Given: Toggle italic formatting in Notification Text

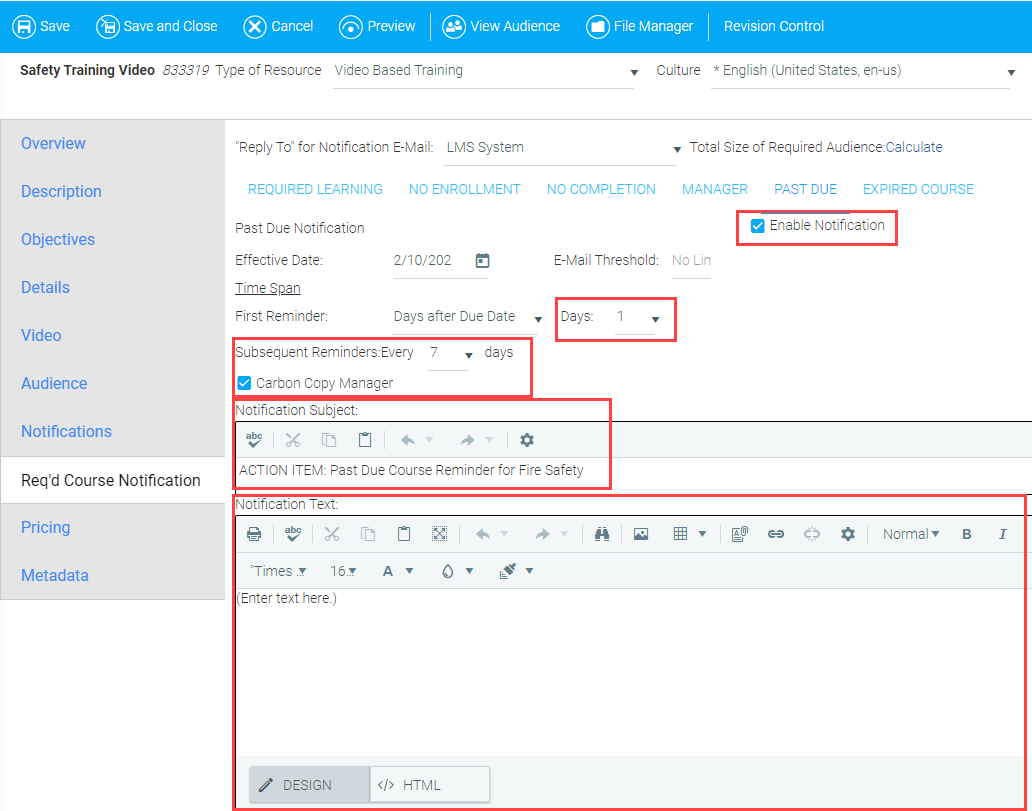Looking at the screenshot, I should click(x=1002, y=534).
